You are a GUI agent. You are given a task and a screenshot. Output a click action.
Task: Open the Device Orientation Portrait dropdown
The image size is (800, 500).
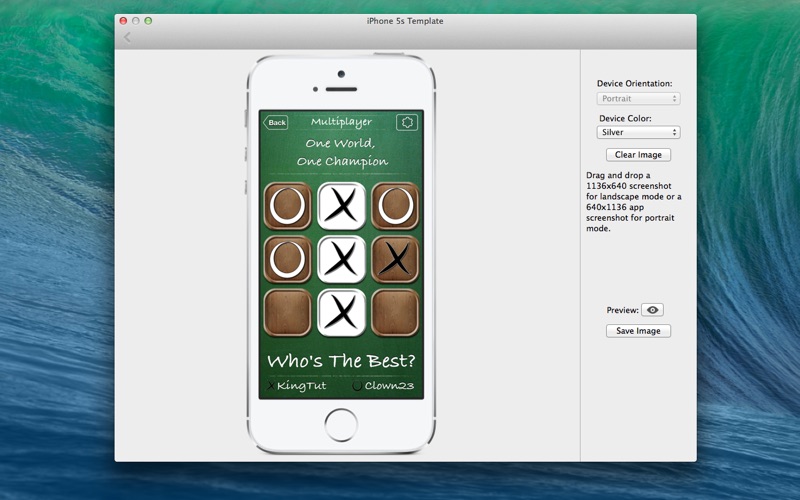pos(638,98)
